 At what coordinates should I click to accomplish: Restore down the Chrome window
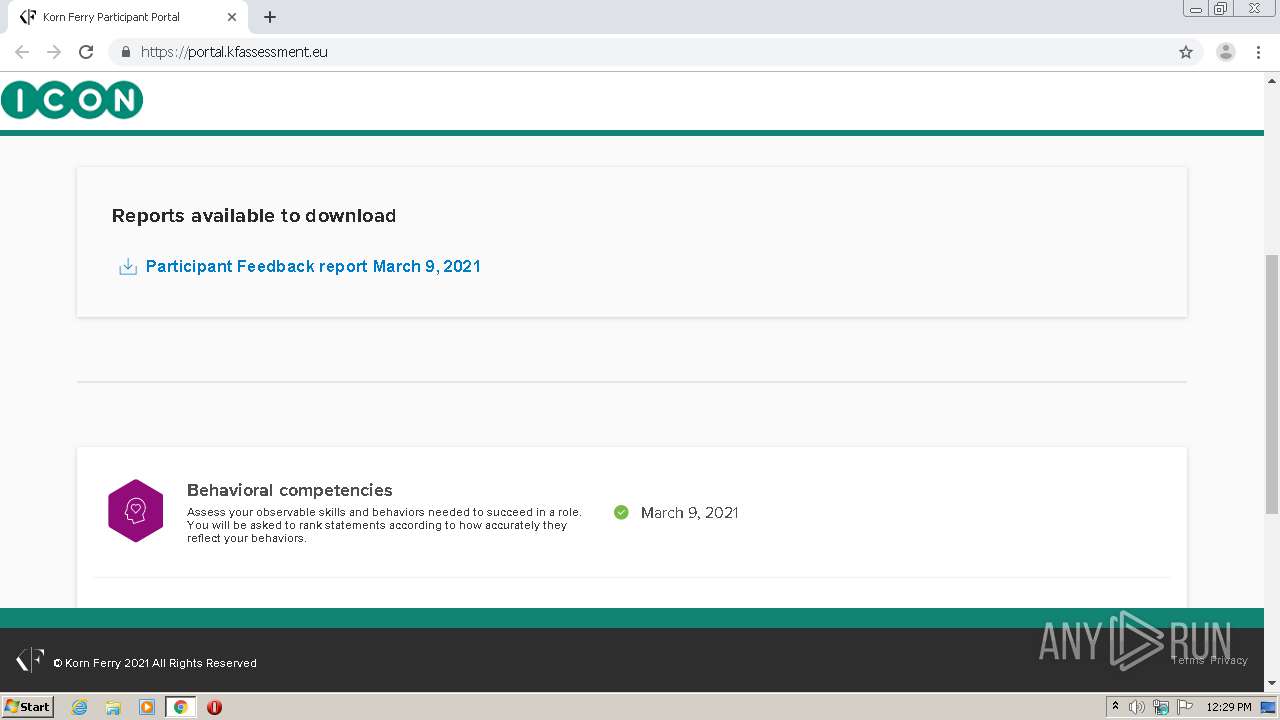tap(1221, 9)
